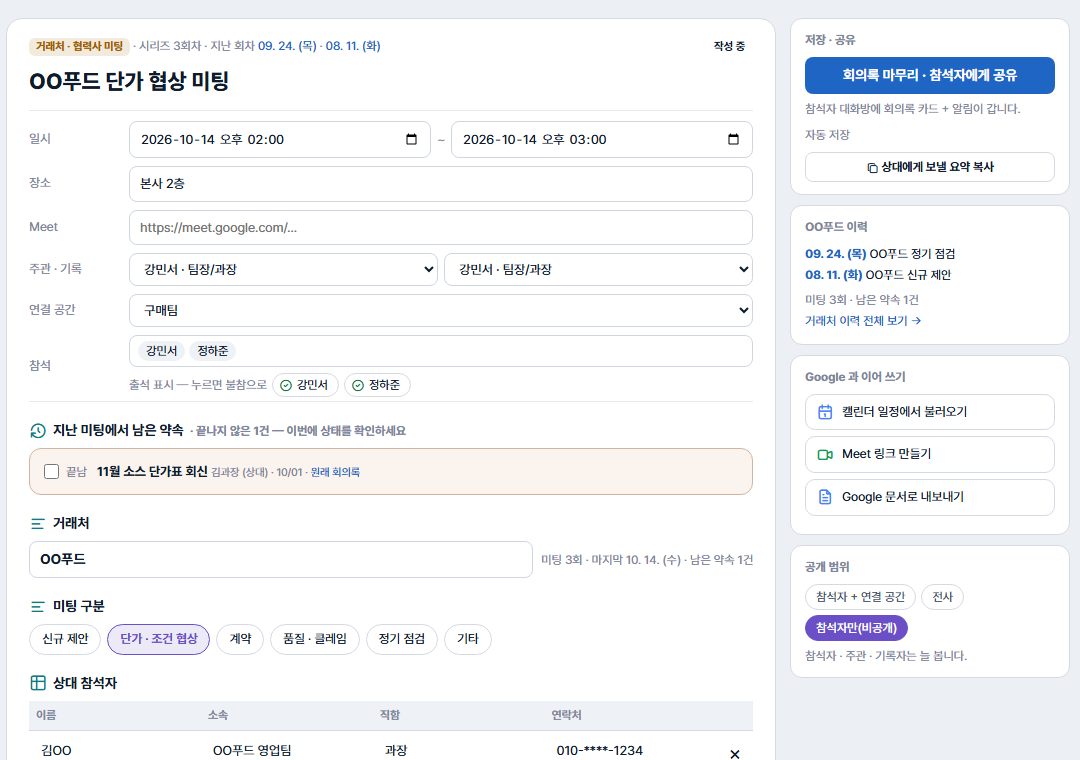
Task: Click end datetime field 오후 03:00
Action: point(601,139)
